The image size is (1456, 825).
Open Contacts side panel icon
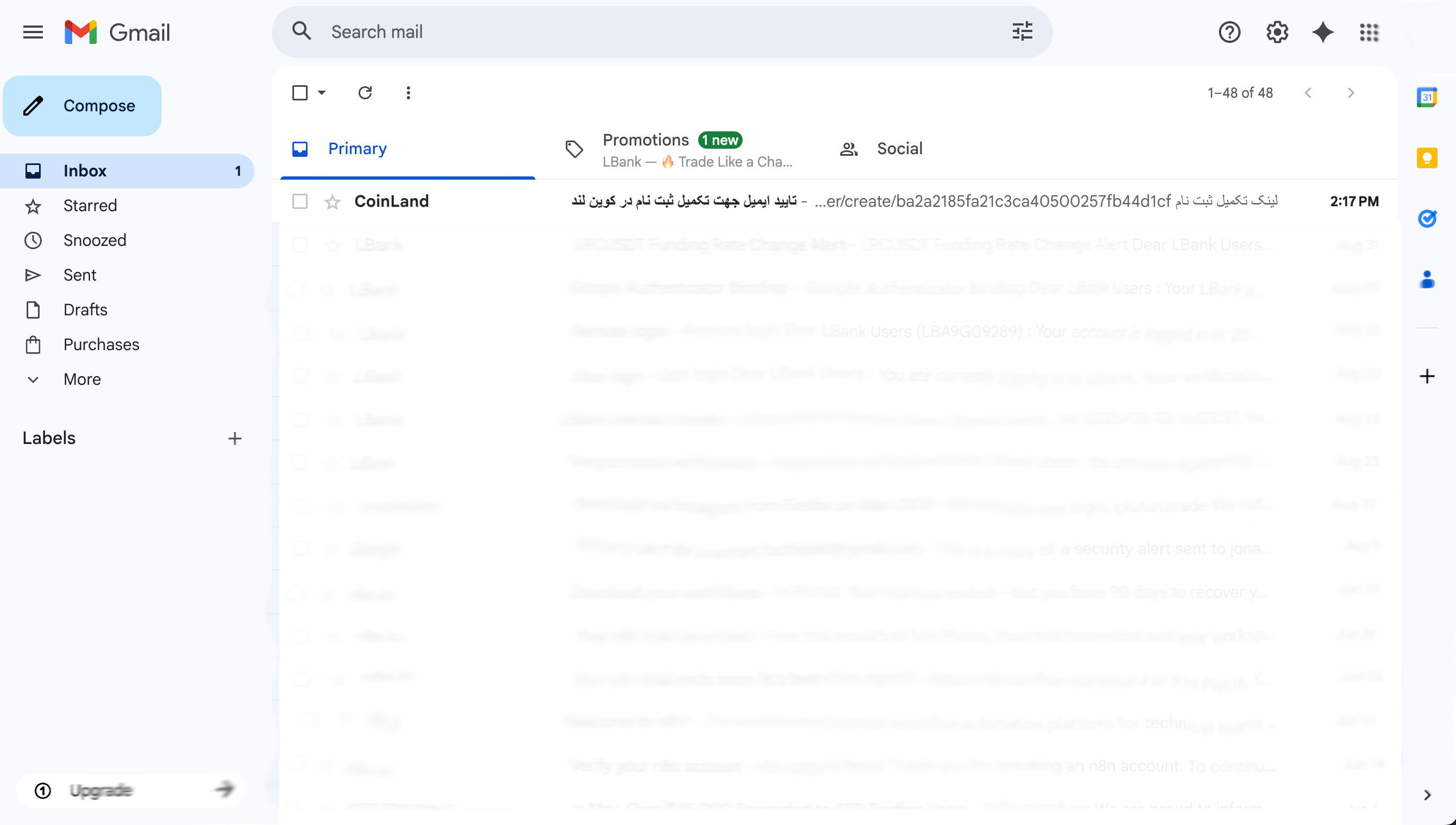(1427, 280)
